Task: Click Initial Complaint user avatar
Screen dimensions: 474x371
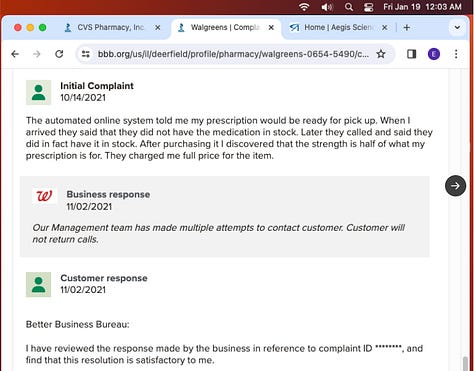Action: (x=39, y=92)
